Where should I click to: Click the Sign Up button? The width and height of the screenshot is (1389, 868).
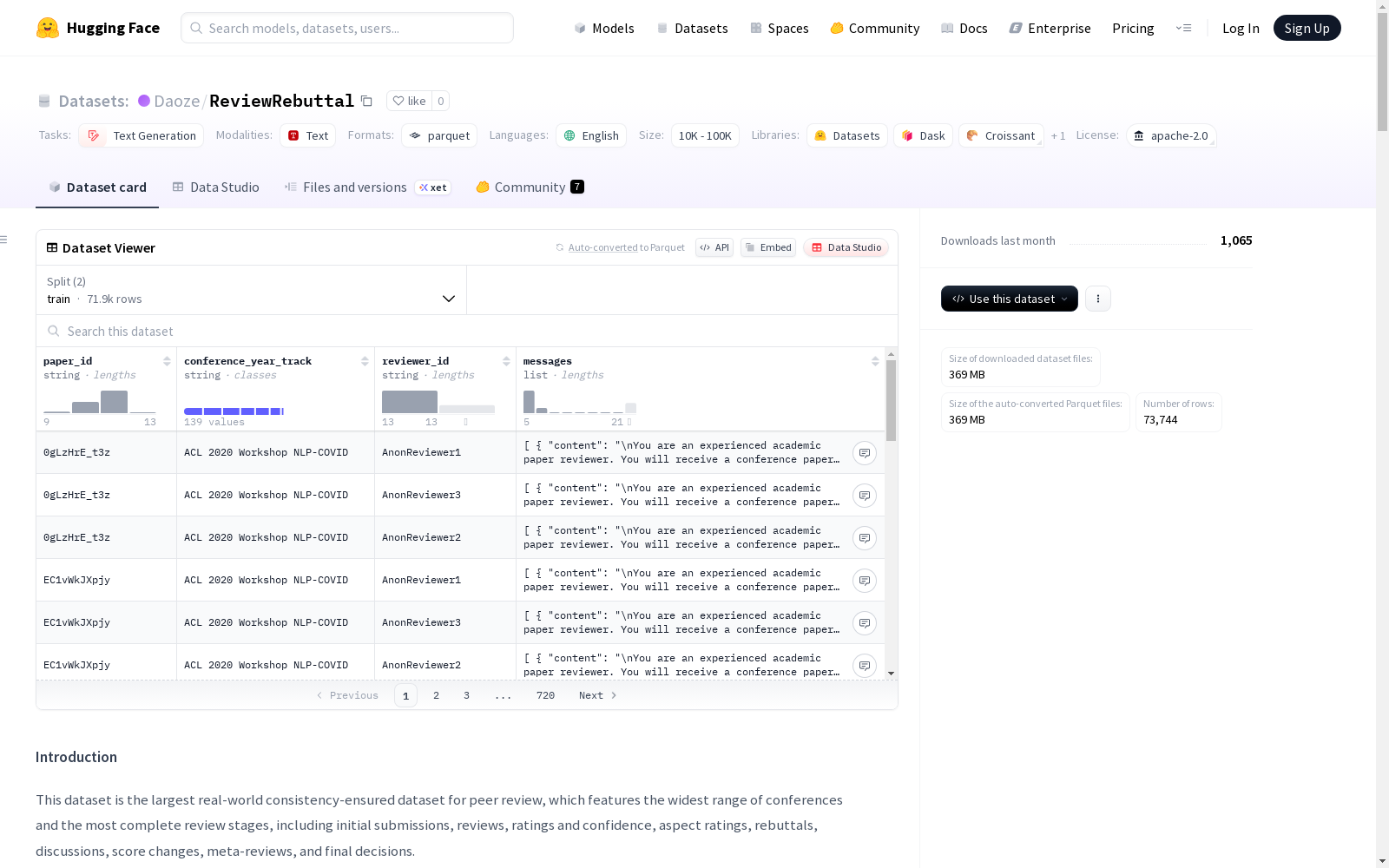click(x=1307, y=28)
